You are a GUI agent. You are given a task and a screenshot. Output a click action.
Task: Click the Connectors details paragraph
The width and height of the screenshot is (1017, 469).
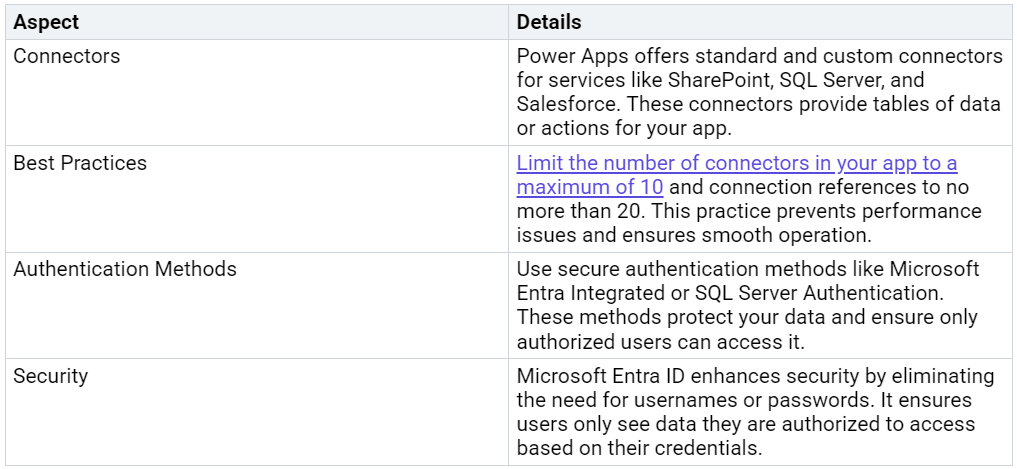tap(760, 92)
